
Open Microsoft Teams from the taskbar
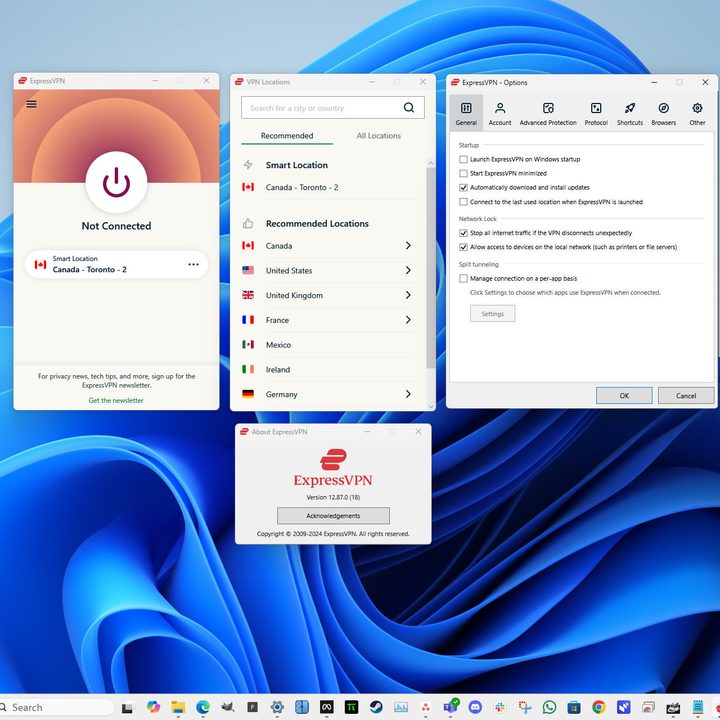[x=450, y=707]
